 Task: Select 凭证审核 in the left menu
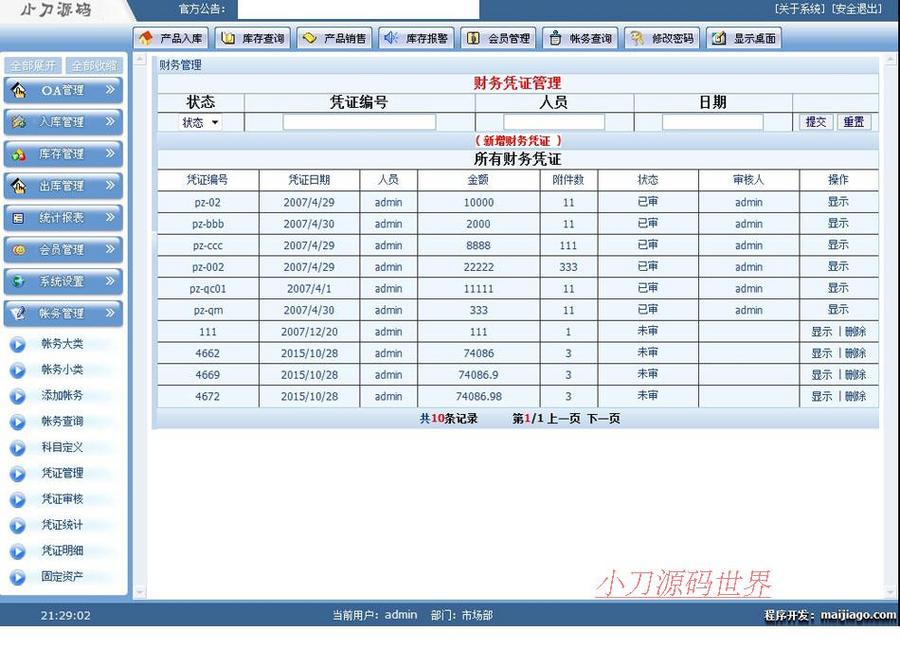pyautogui.click(x=64, y=499)
